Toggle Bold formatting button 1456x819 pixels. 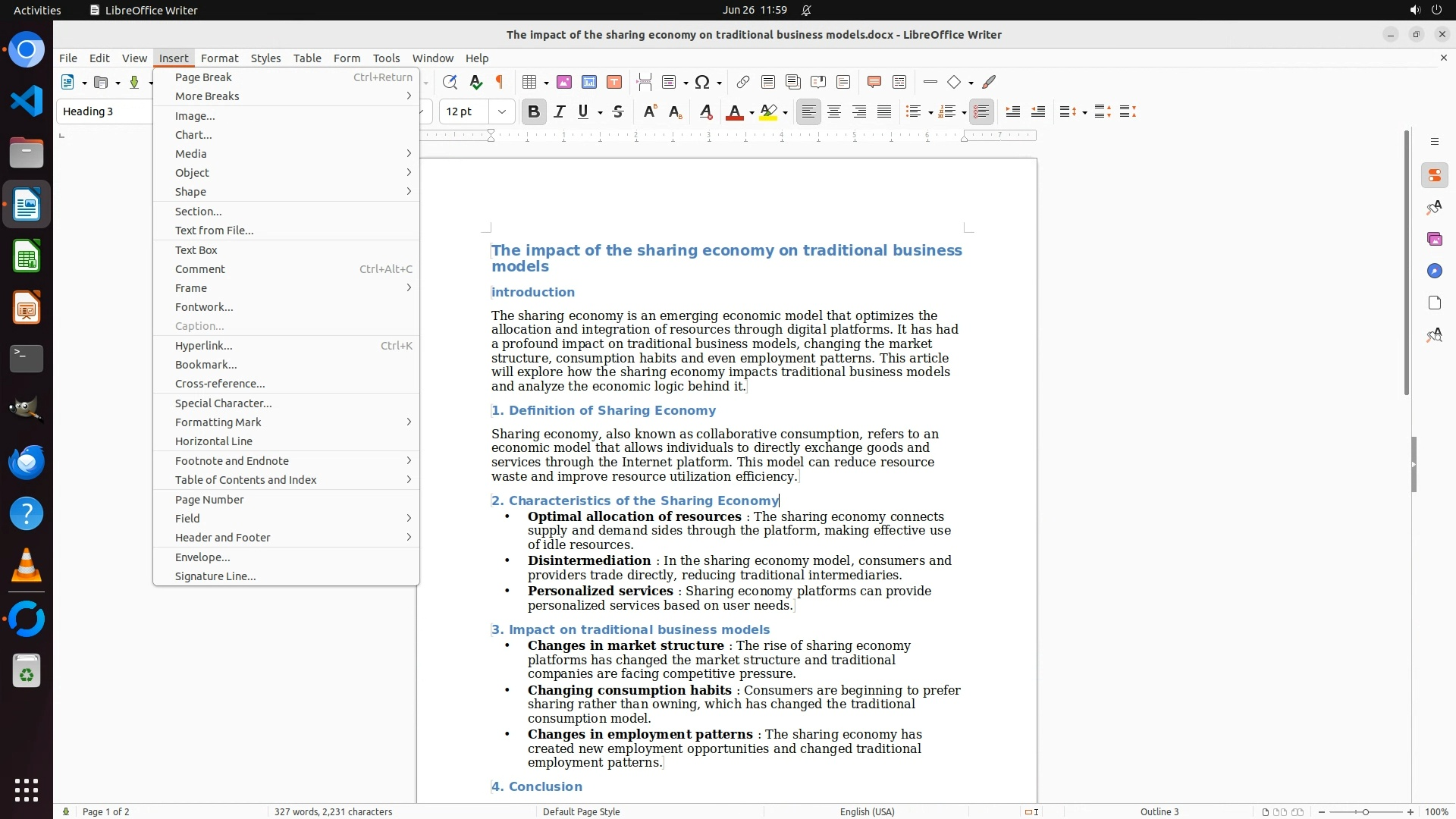534,111
